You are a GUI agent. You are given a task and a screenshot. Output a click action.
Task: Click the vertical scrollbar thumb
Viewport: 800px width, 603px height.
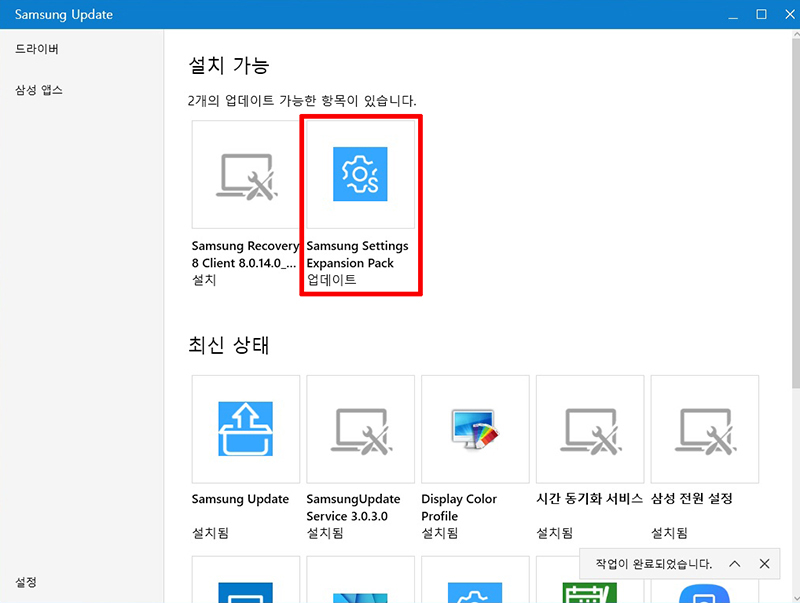tap(796, 213)
